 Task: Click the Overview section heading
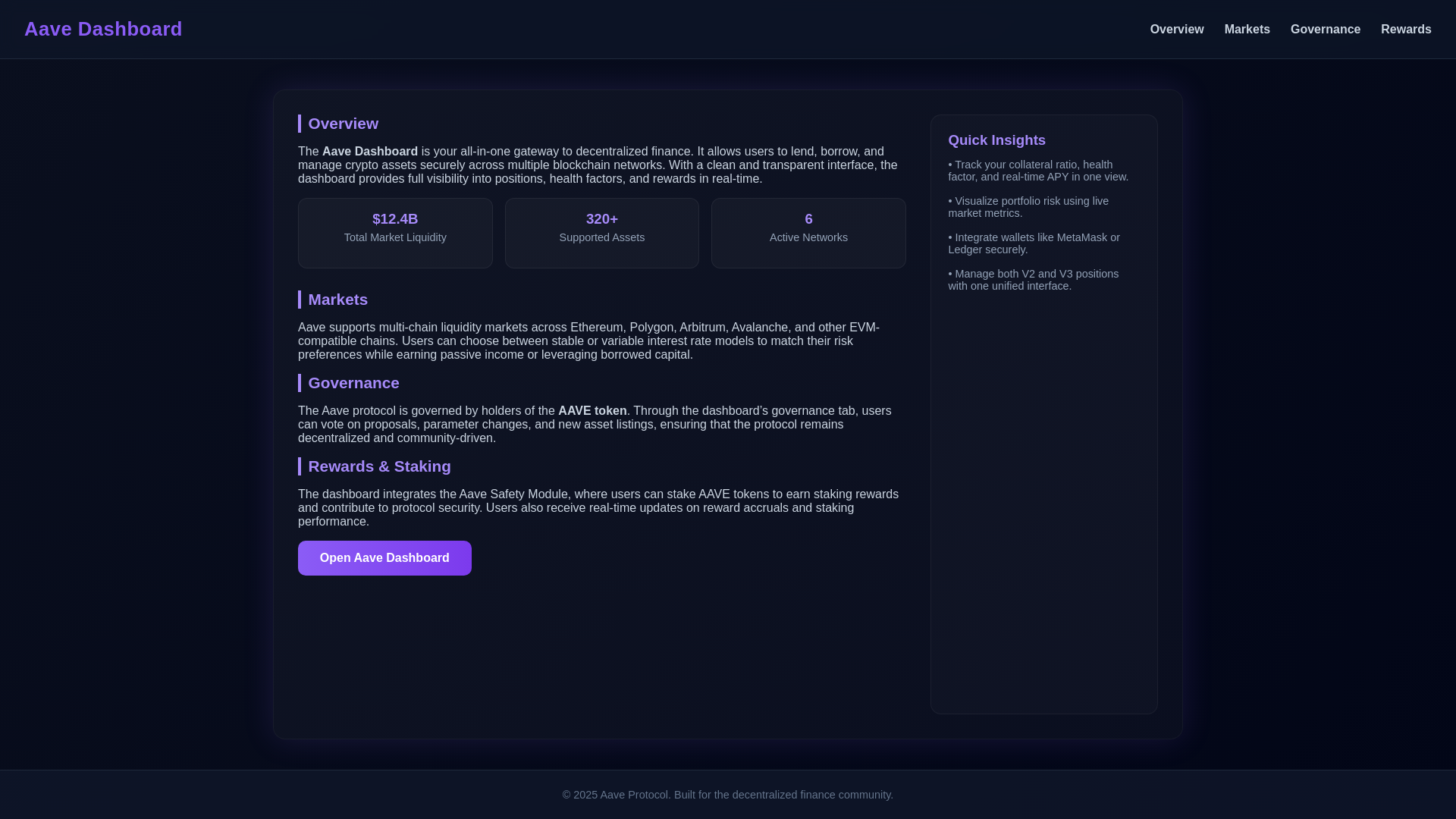click(343, 124)
